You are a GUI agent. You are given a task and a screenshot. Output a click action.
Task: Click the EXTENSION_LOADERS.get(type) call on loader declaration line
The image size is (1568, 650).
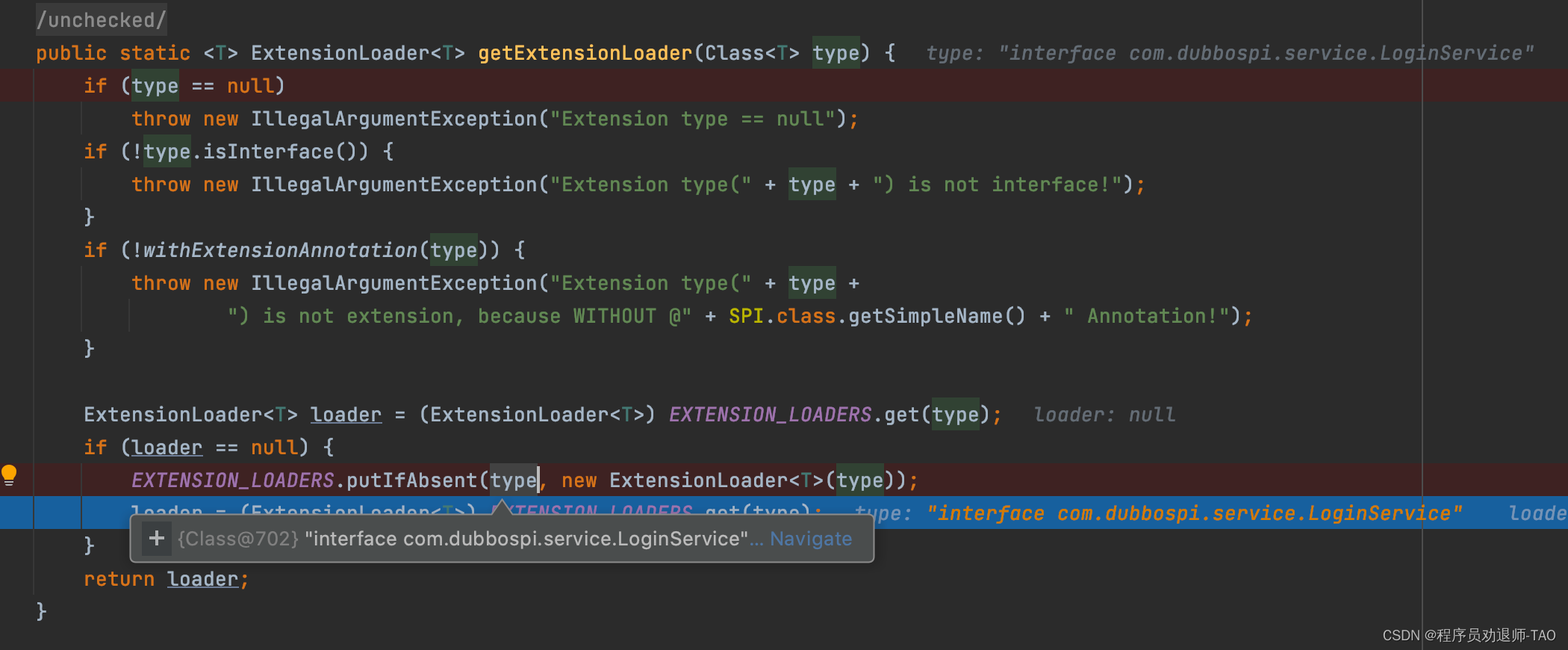pos(830,415)
